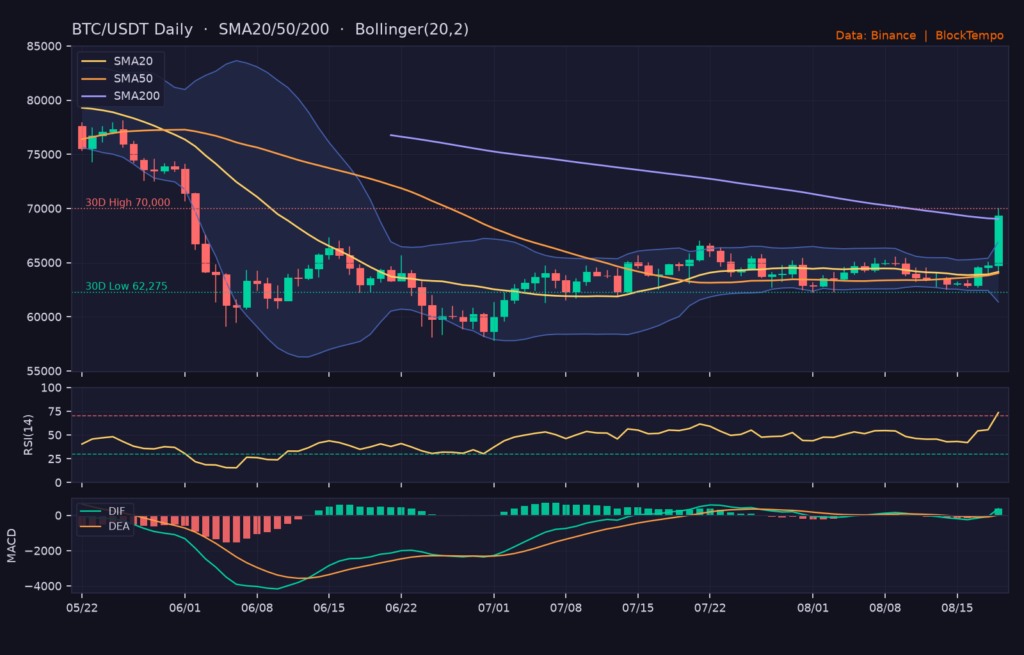Click the MACD axis title
This screenshot has height=655, width=1024.
[11, 546]
